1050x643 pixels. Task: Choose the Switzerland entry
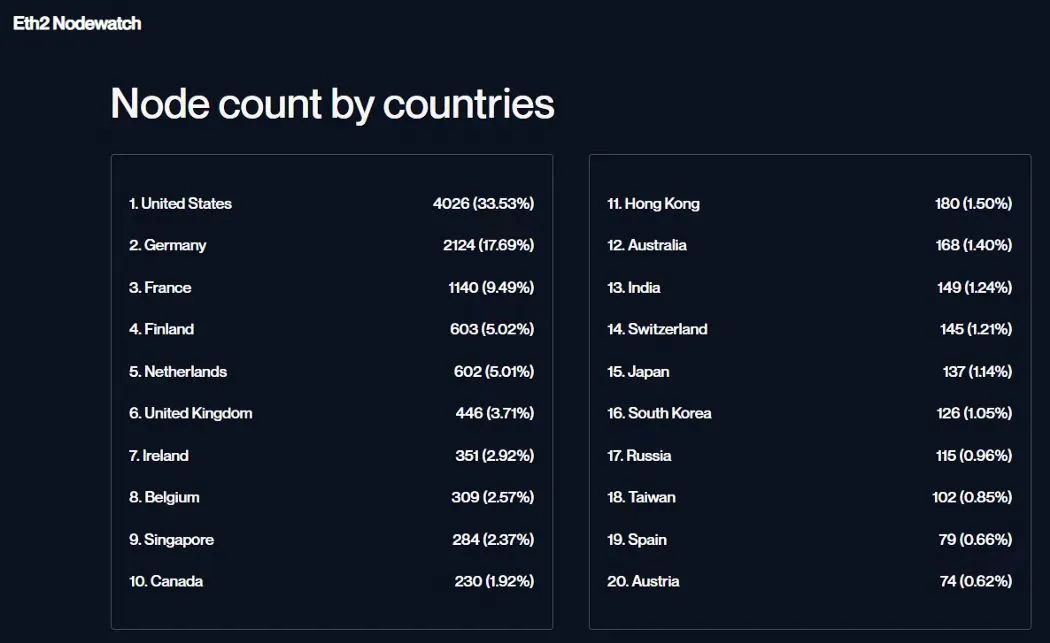657,330
